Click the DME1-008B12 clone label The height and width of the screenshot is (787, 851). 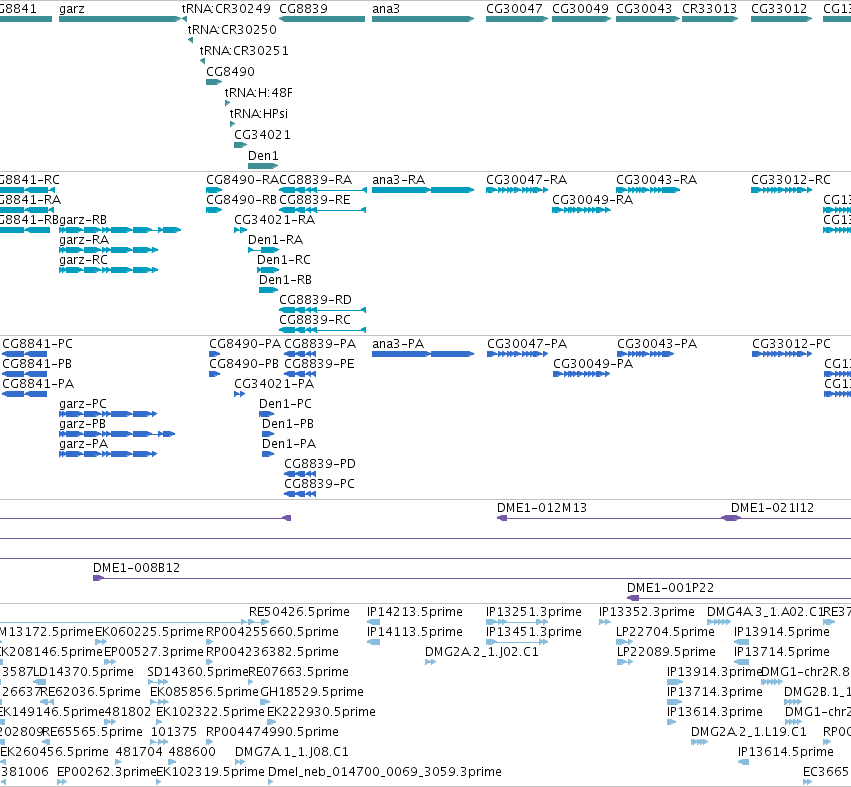point(136,568)
